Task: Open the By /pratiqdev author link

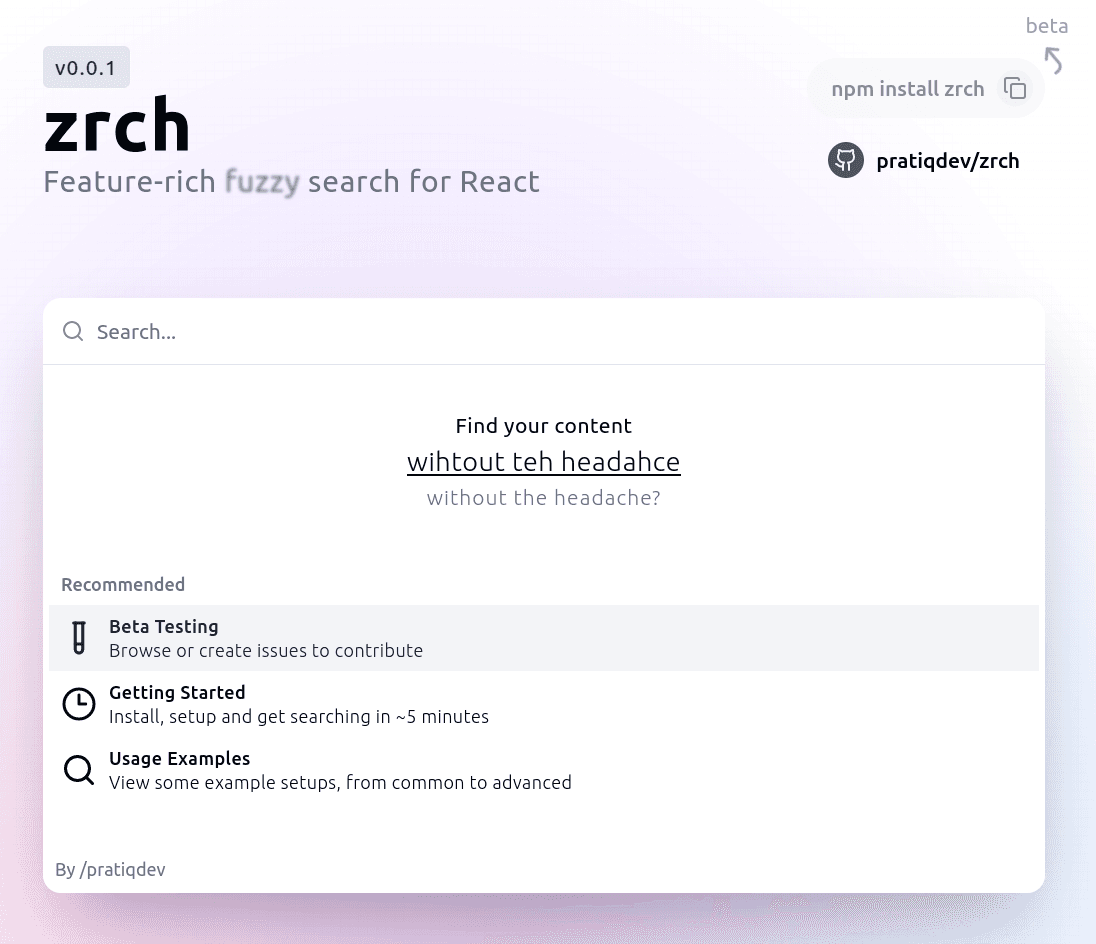Action: coord(110,869)
